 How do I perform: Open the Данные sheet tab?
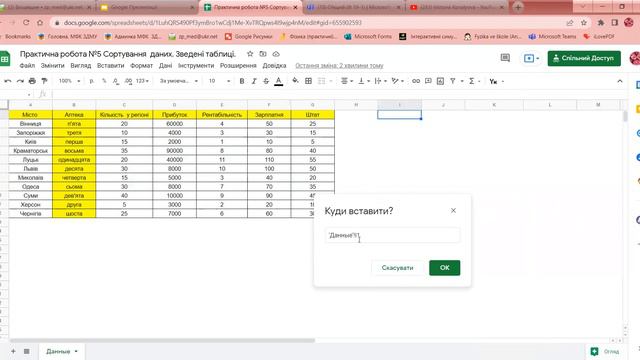point(62,351)
